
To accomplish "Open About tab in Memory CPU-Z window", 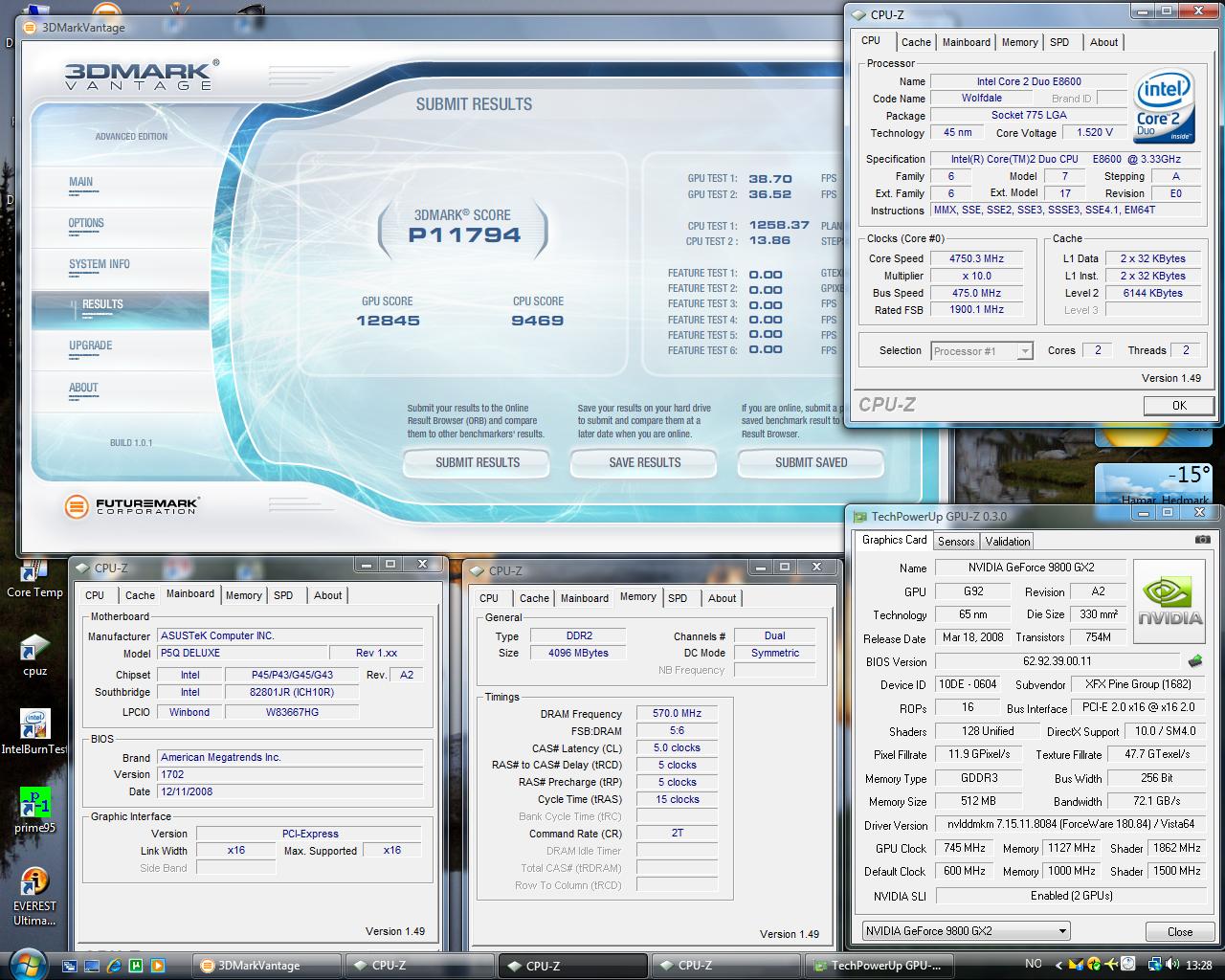I will [723, 598].
